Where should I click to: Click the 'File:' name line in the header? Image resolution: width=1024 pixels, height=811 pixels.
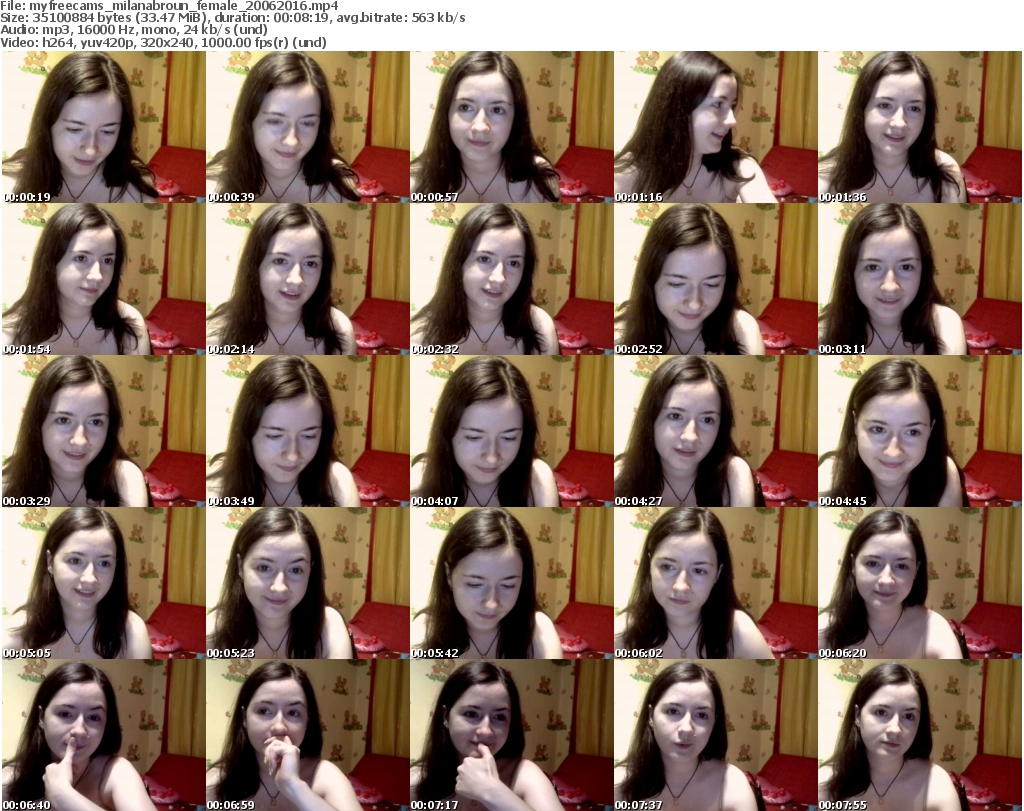tap(169, 6)
